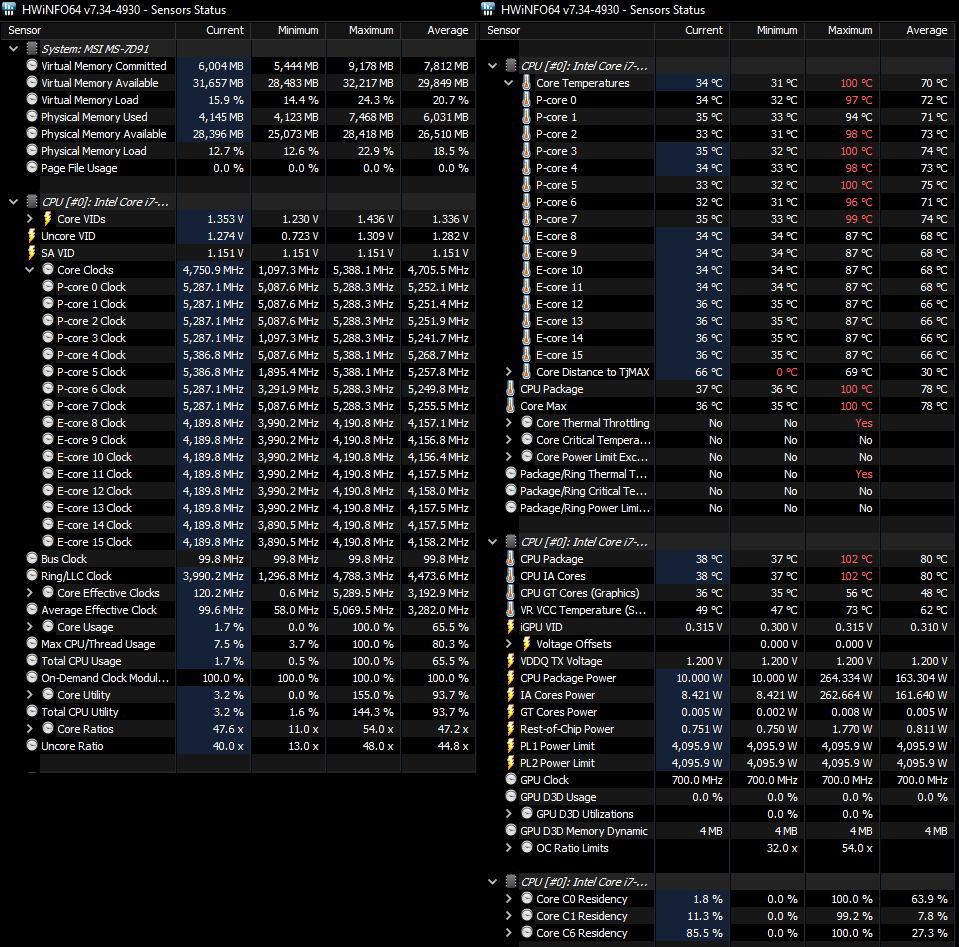The image size is (959, 947).
Task: Click the chip icon of the third CPU [#0] group on the right
Action: 511,882
